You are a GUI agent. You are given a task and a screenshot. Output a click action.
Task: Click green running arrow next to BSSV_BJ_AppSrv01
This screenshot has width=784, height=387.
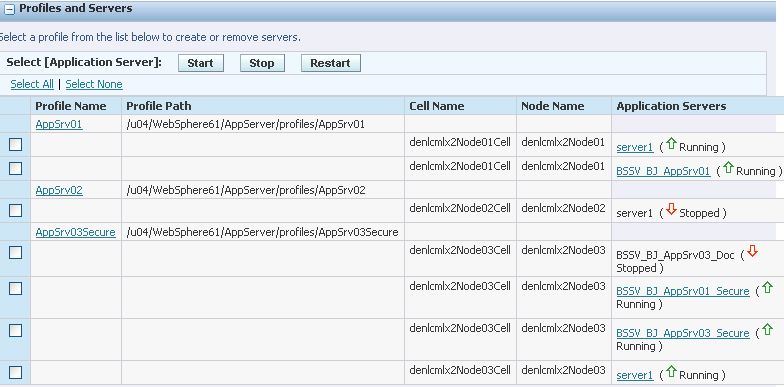point(728,168)
